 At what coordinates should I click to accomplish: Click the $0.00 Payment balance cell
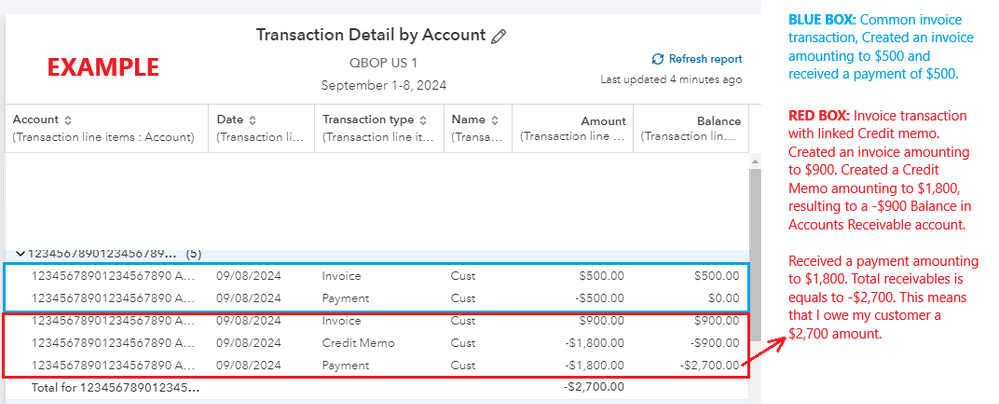pyautogui.click(x=720, y=298)
